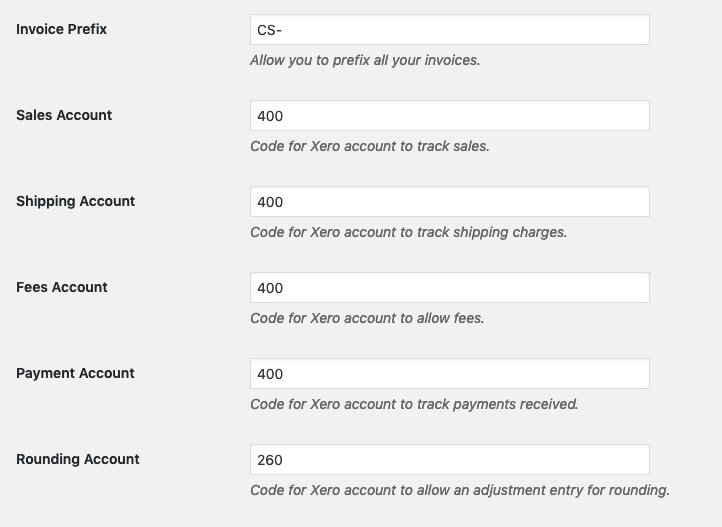Click the "track shipping charges" help text
Screen dimensions: 722x527
coord(408,232)
